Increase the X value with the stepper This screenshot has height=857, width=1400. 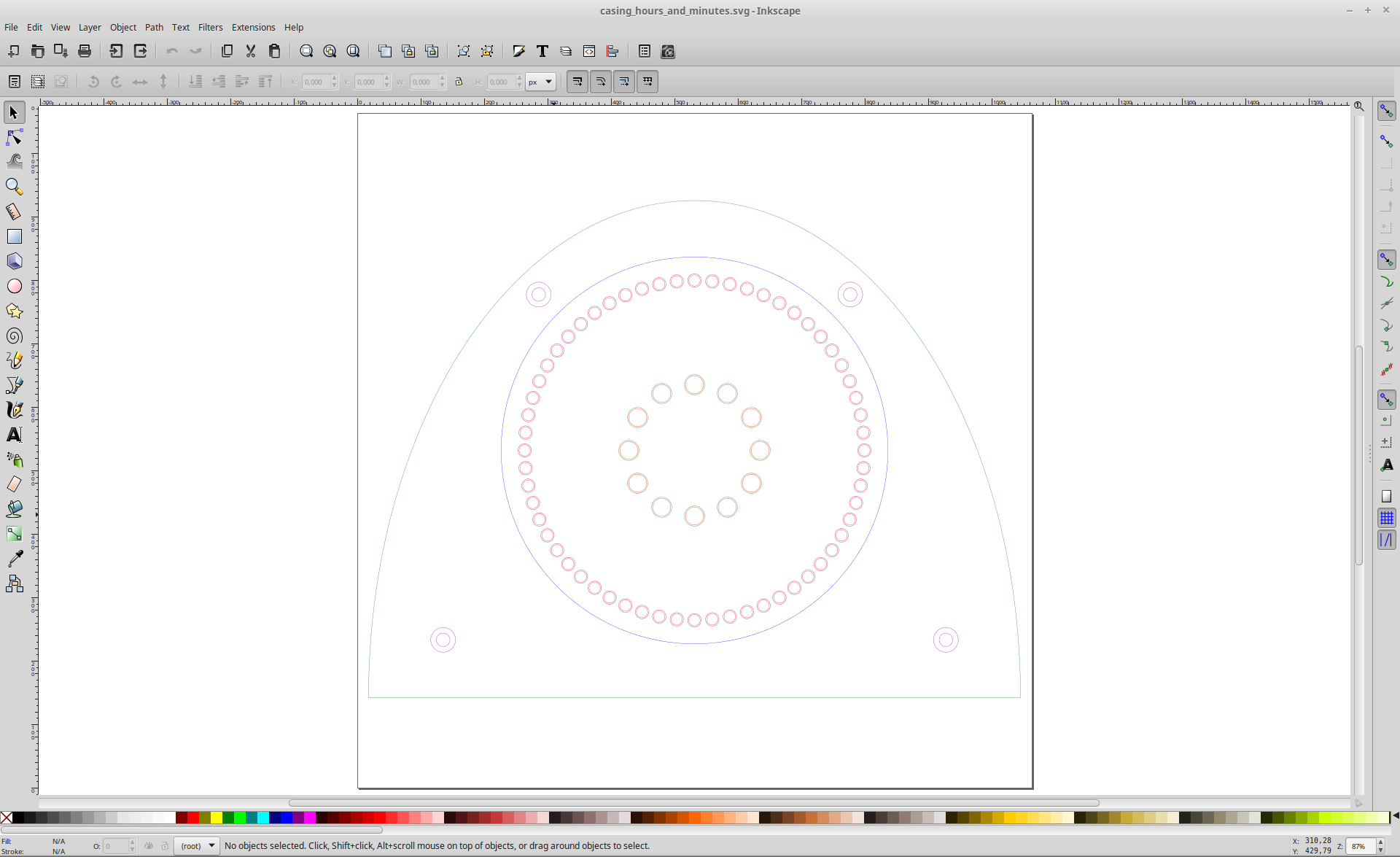[333, 78]
